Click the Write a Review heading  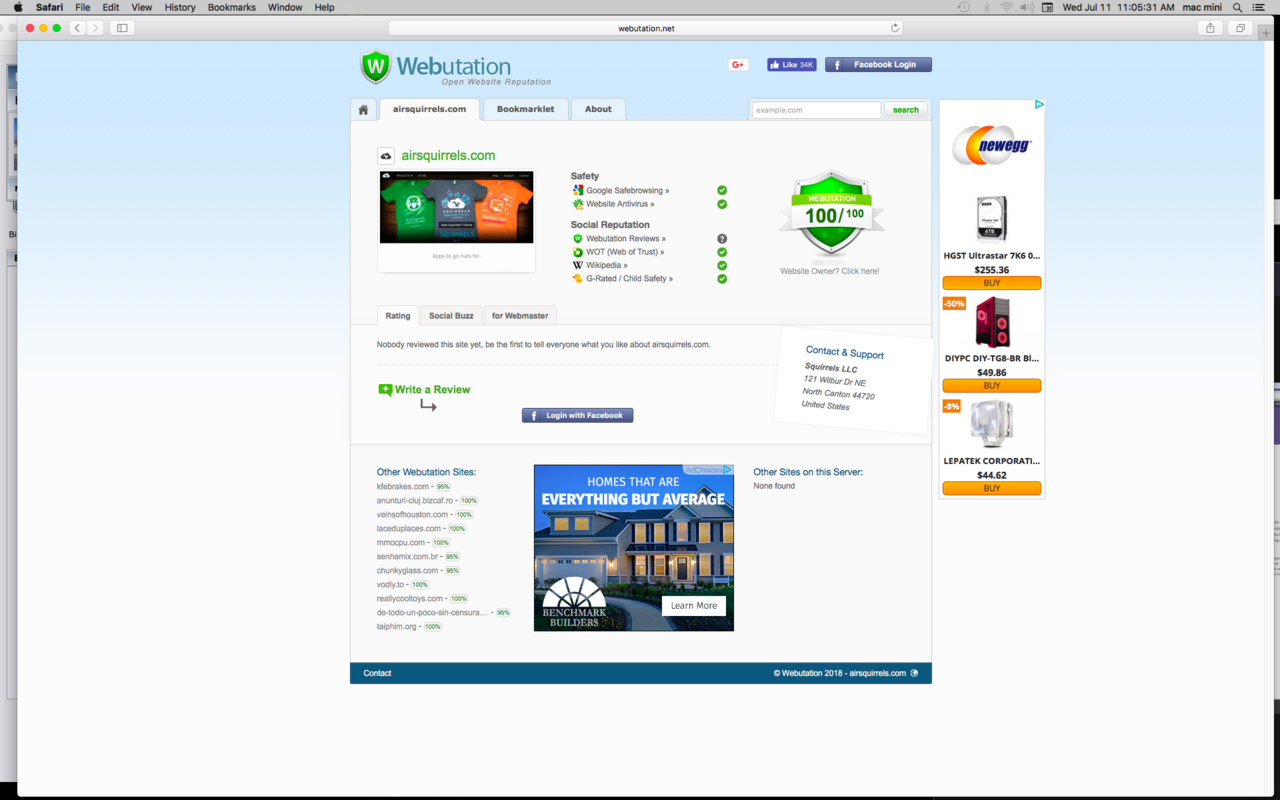click(x=432, y=390)
